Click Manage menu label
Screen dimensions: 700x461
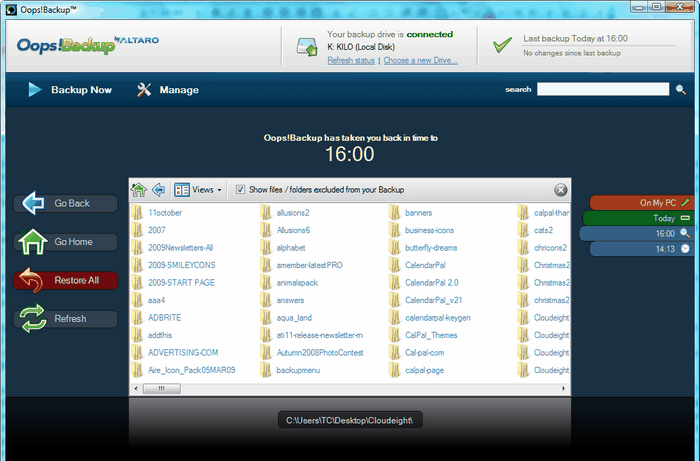tap(179, 90)
